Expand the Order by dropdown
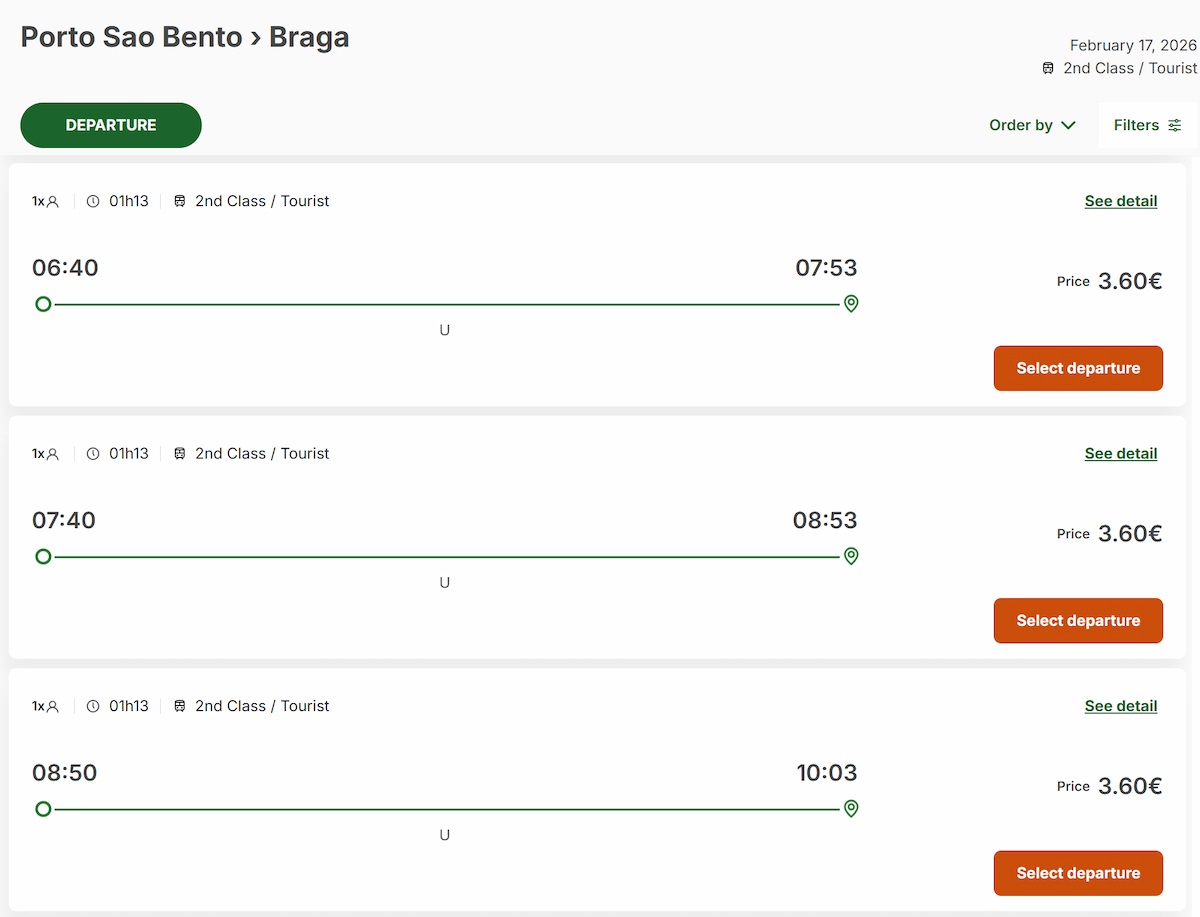1200x917 pixels. 1031,125
